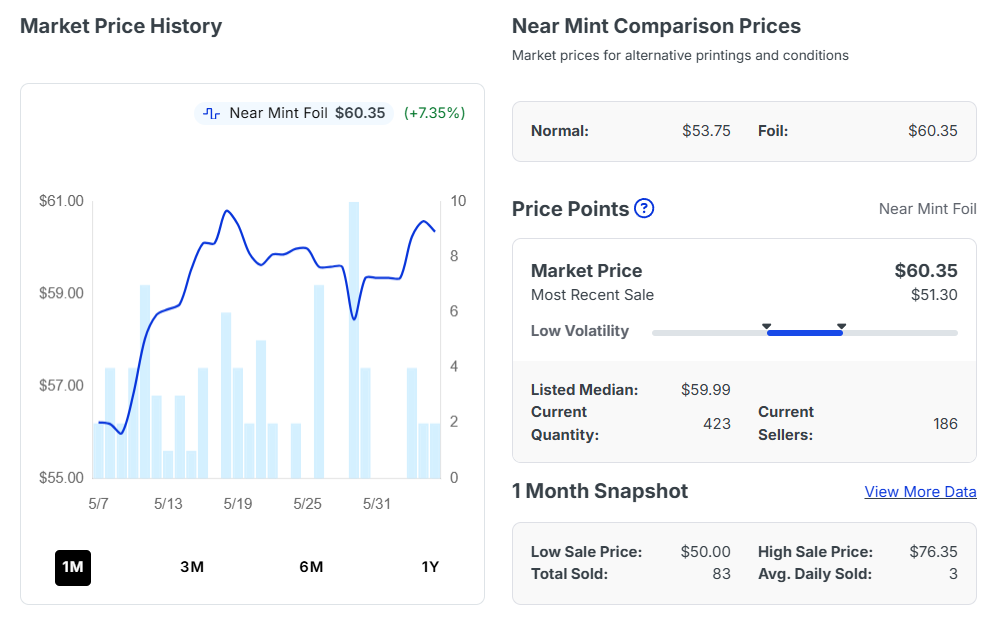Select the 1M time range tab
Screen dimensions: 996x620
click(x=73, y=567)
